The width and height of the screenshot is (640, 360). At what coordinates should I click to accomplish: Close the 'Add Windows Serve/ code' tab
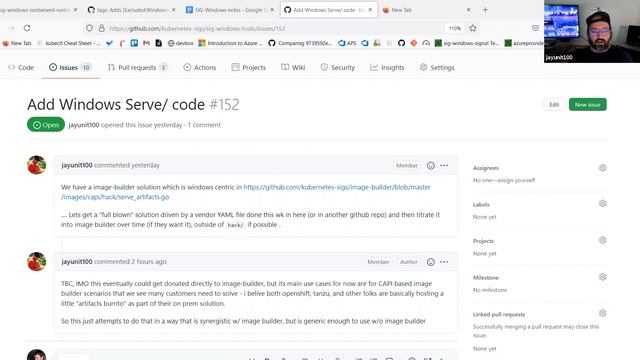pos(370,10)
